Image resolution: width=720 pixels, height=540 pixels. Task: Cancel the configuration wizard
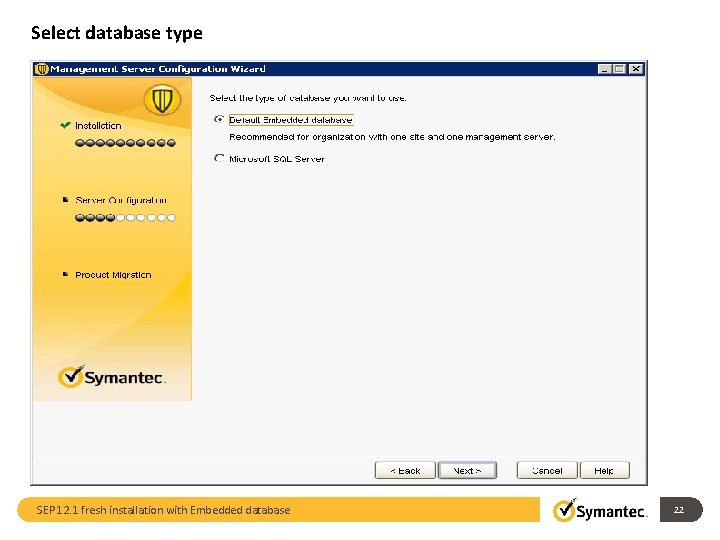coord(546,471)
